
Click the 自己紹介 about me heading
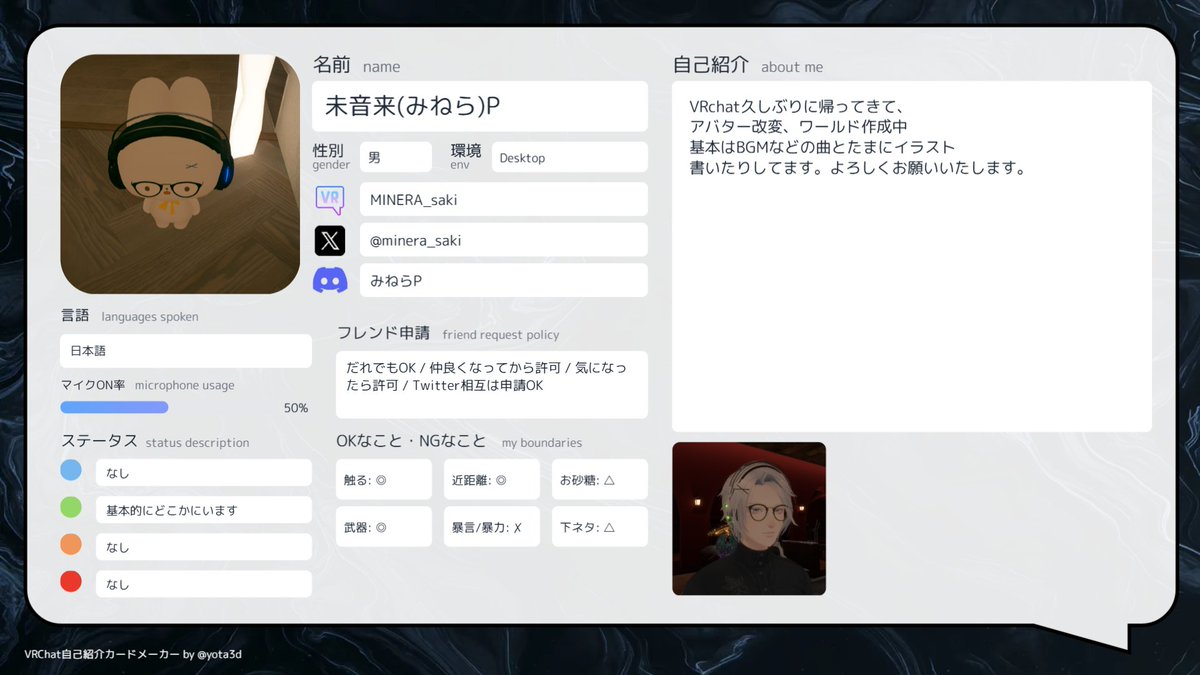pos(748,65)
